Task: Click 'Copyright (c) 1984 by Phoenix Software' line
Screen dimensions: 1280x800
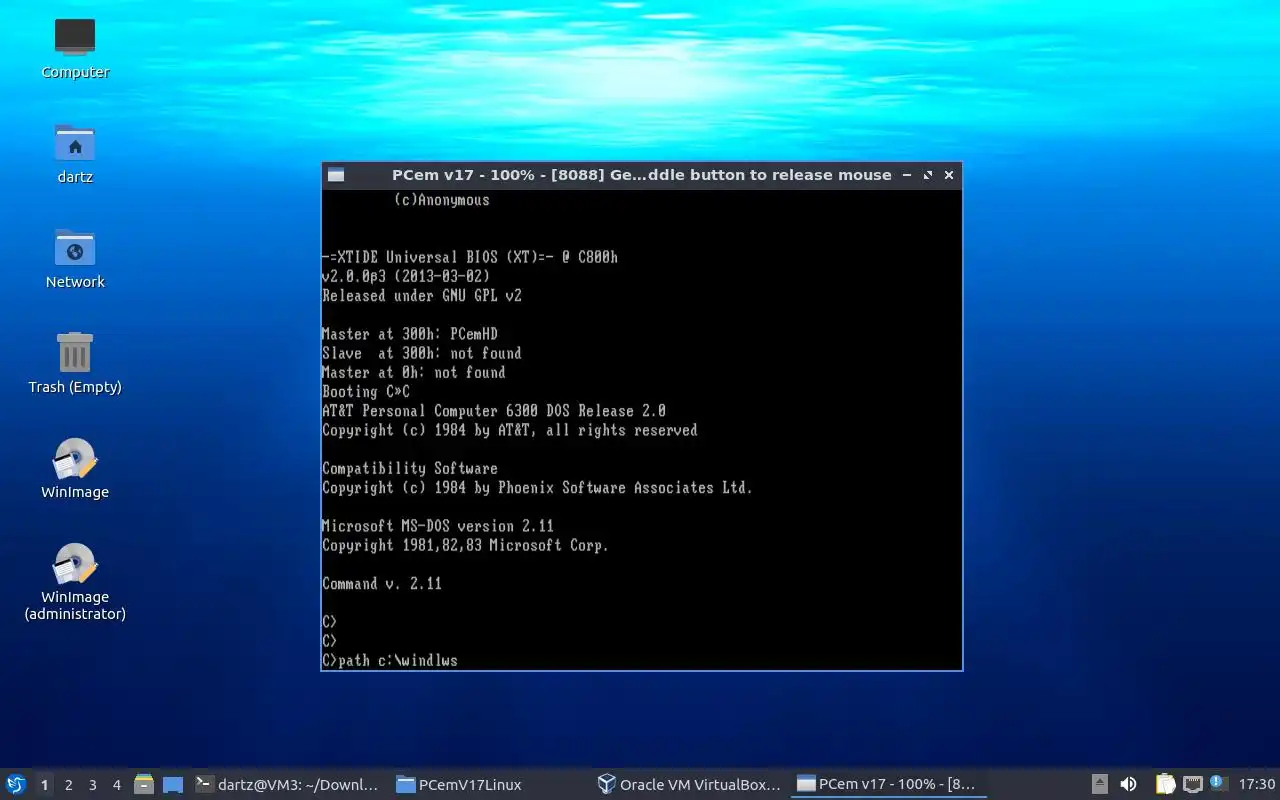Action: [537, 488]
